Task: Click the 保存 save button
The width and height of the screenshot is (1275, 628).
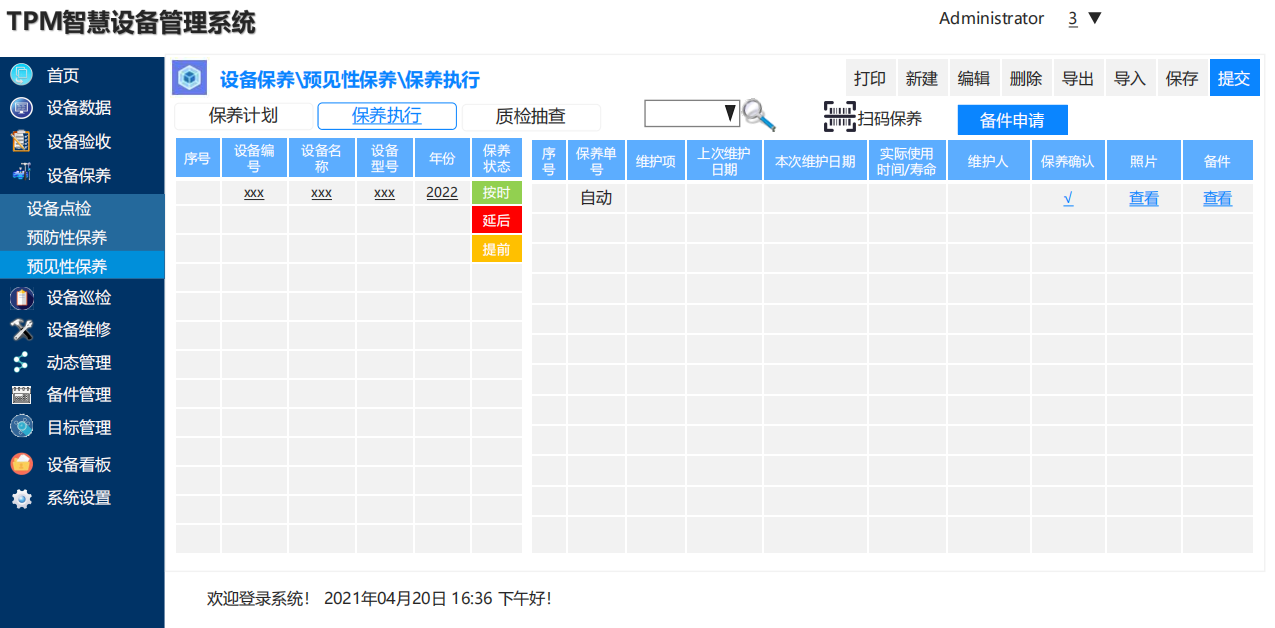Action: pos(1182,78)
